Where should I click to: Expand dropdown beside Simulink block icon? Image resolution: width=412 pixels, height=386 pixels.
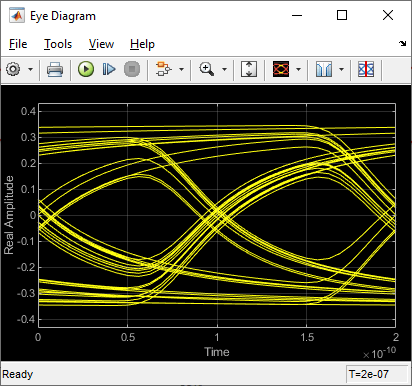(x=181, y=69)
